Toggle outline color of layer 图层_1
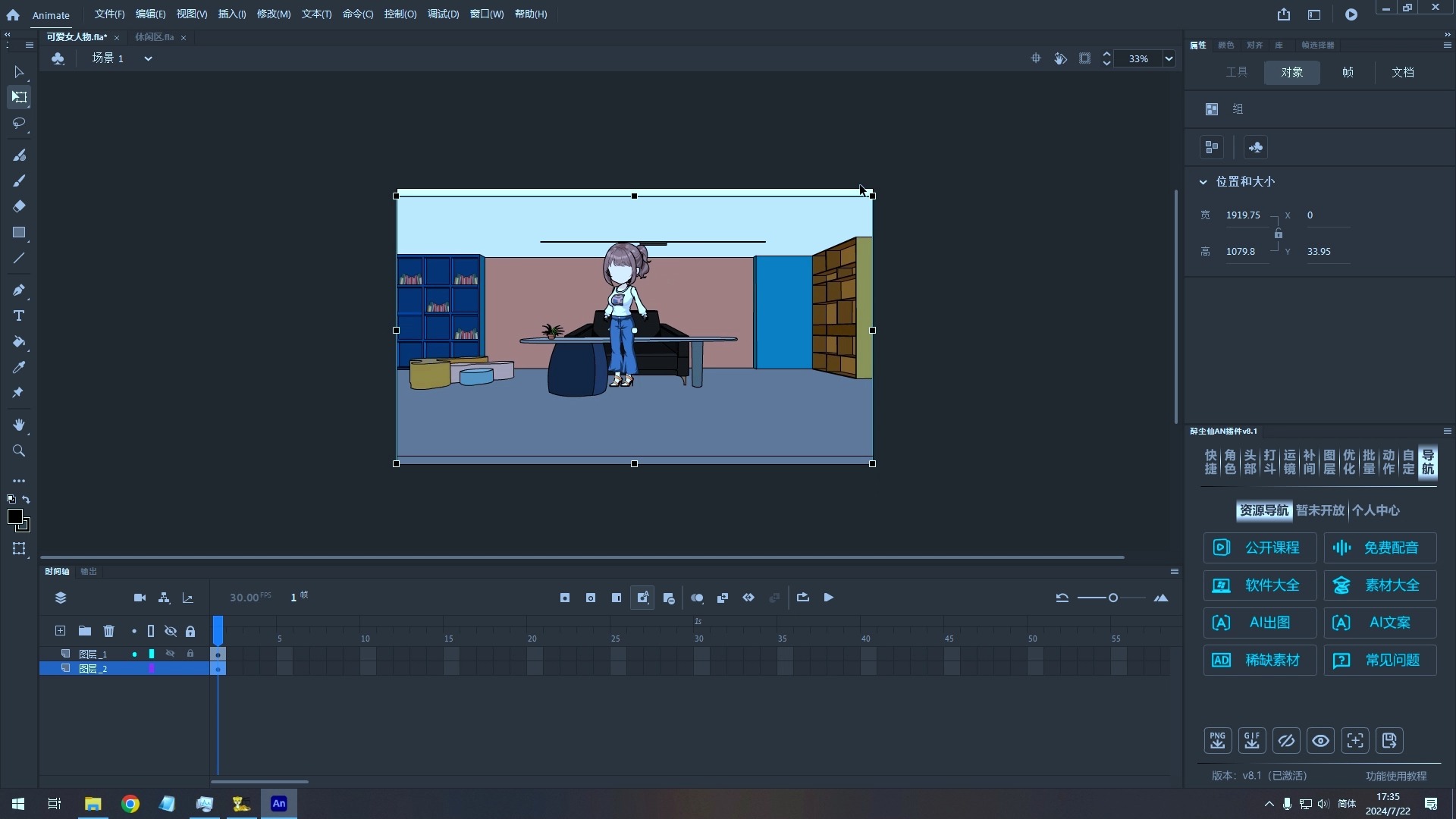Image resolution: width=1456 pixels, height=819 pixels. point(152,654)
